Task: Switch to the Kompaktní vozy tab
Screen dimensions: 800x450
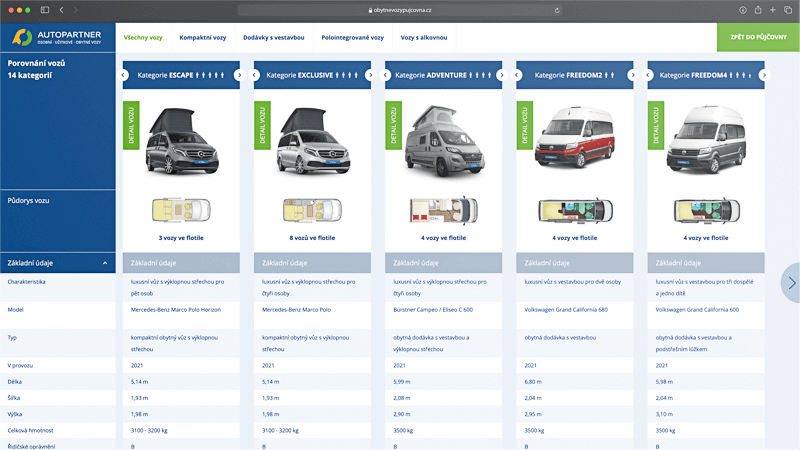Action: (202, 38)
